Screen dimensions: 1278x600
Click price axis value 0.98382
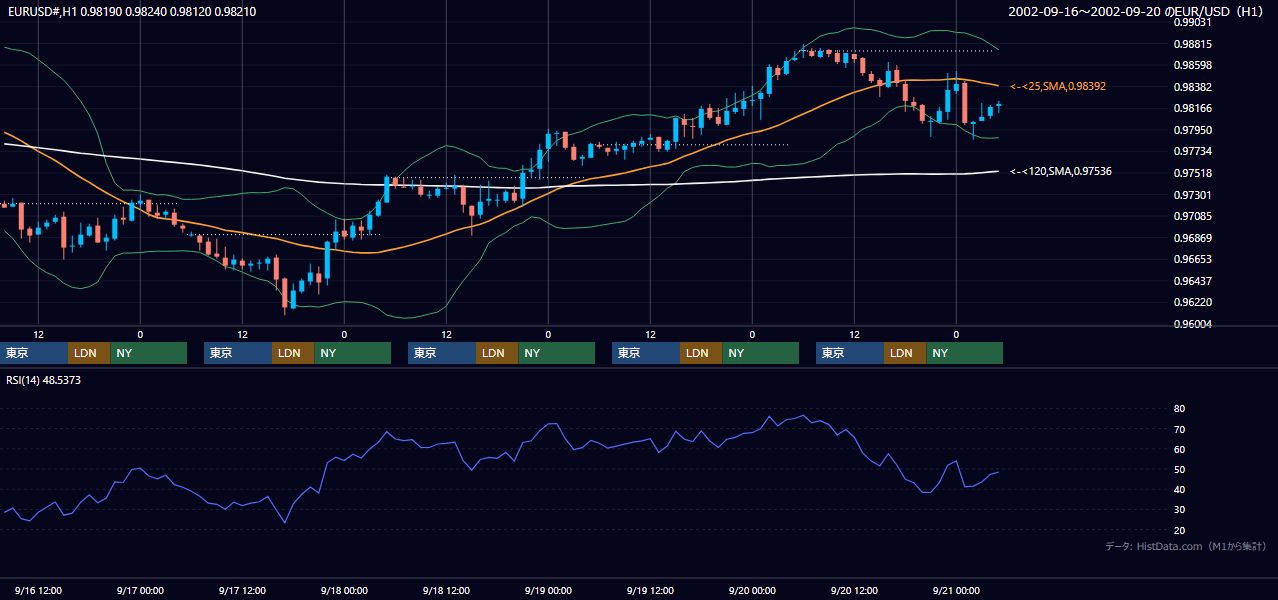[1193, 87]
